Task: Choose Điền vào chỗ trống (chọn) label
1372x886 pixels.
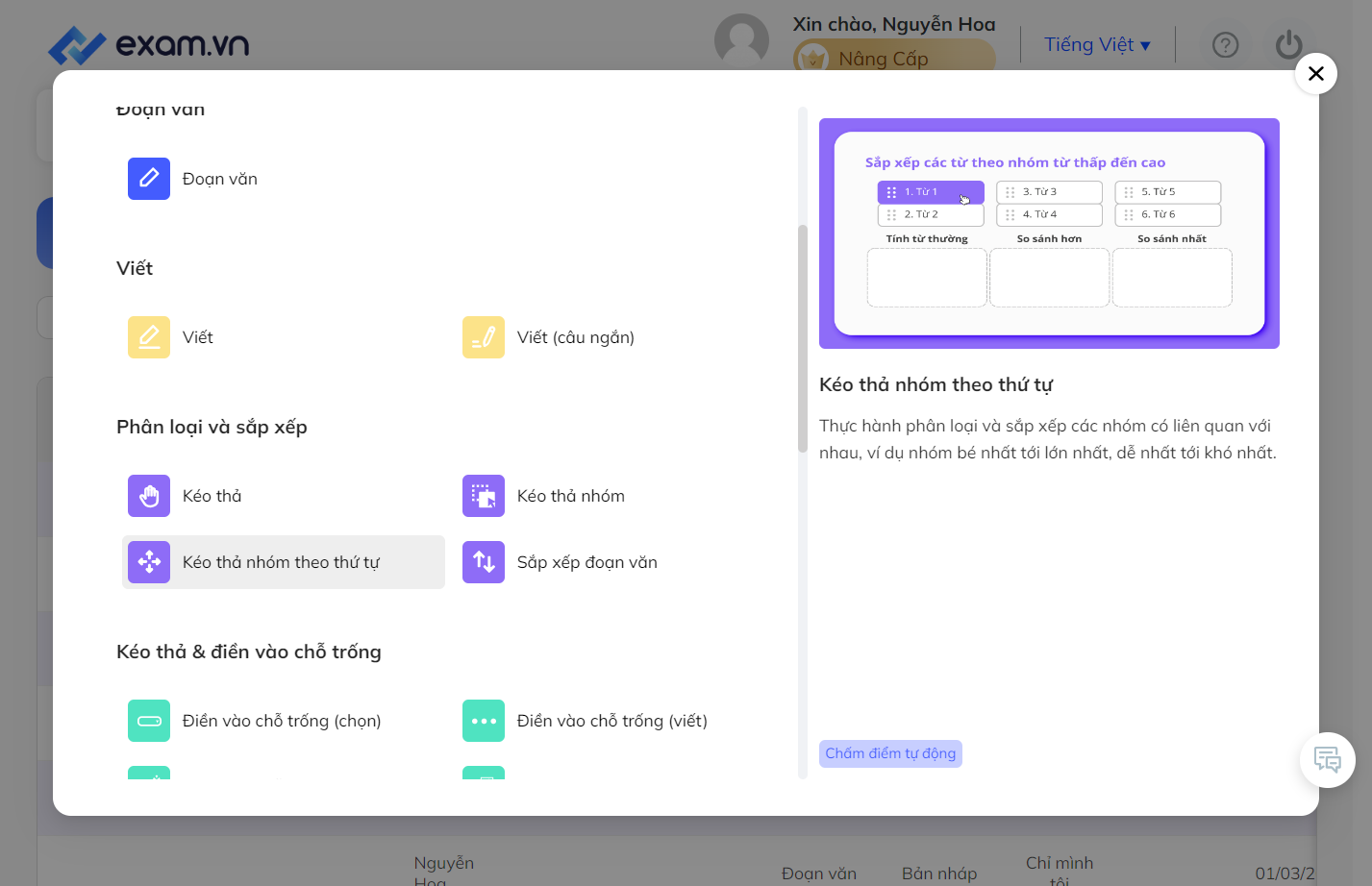Action: 282,721
